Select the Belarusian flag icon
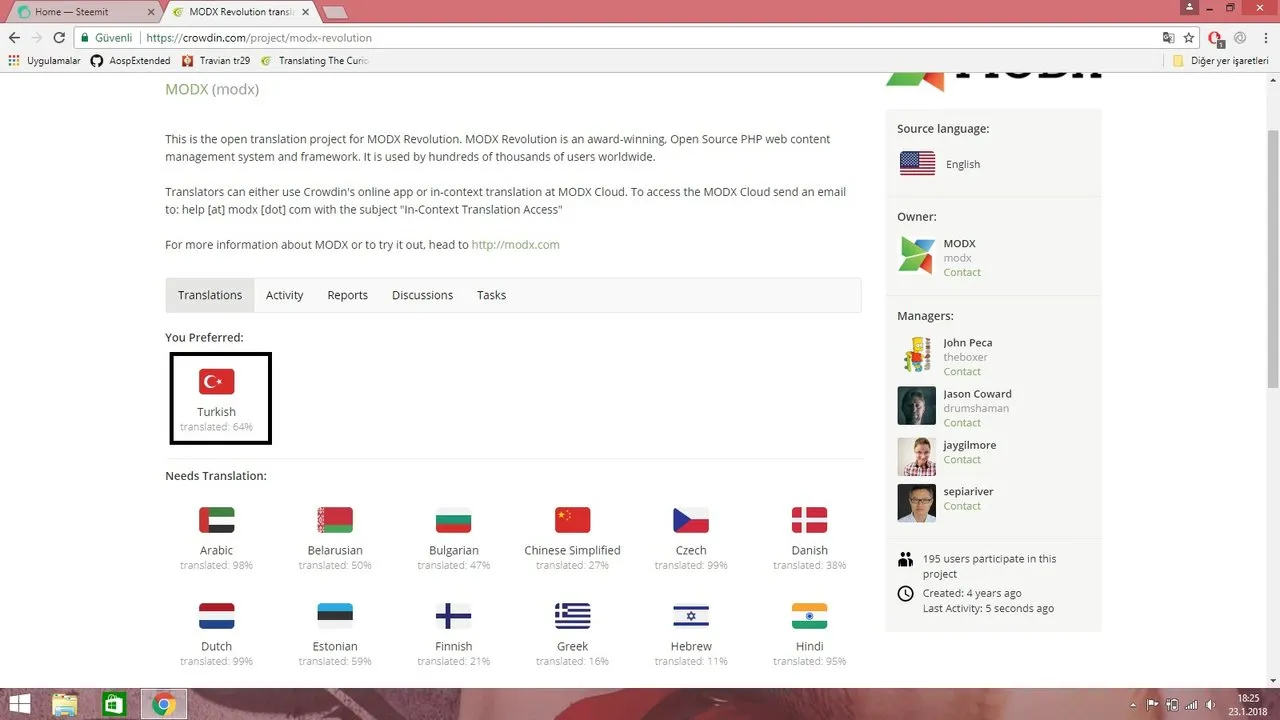The height and width of the screenshot is (720, 1280). [x=335, y=520]
